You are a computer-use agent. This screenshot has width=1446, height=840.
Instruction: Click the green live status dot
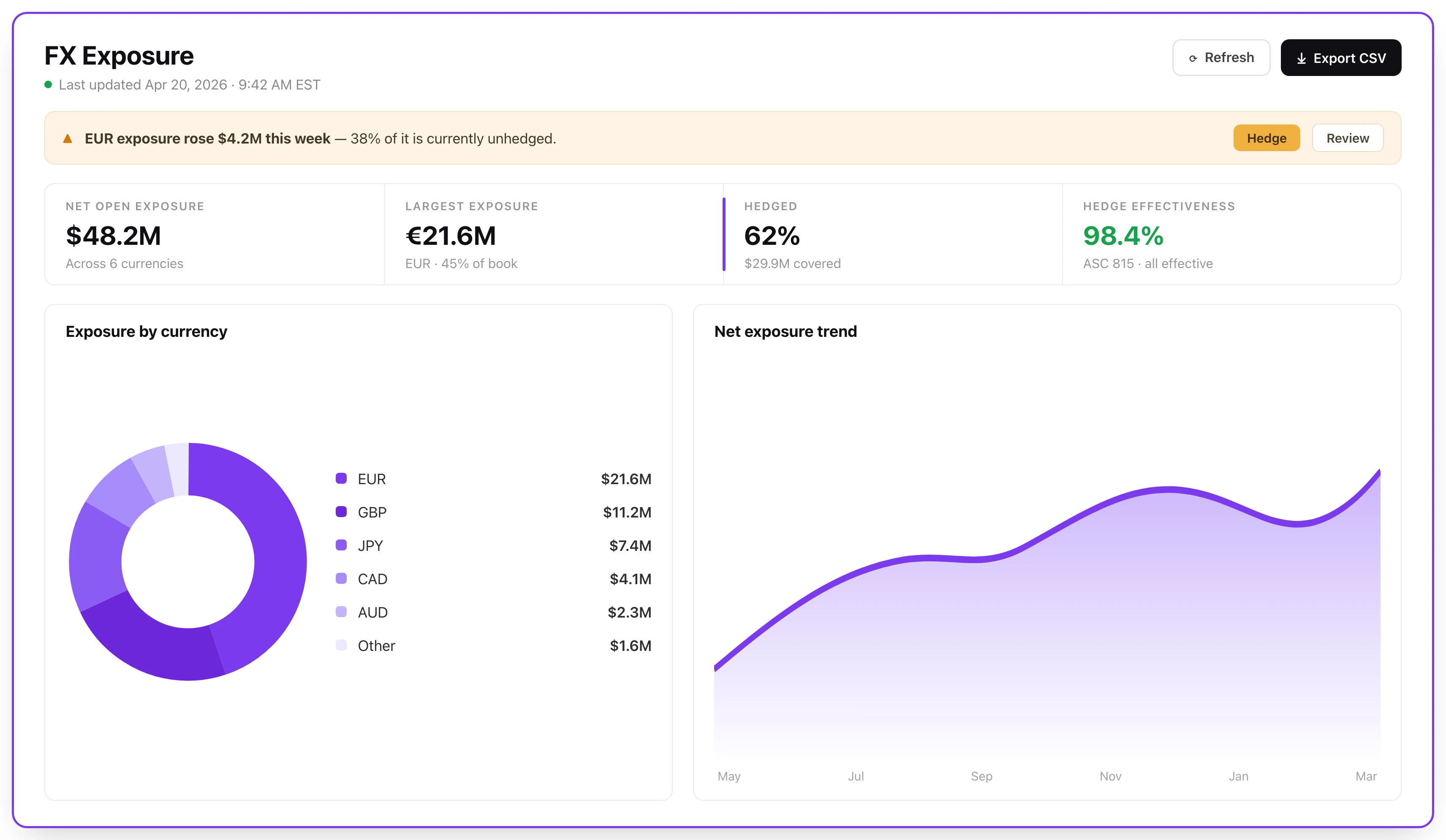pyautogui.click(x=48, y=84)
